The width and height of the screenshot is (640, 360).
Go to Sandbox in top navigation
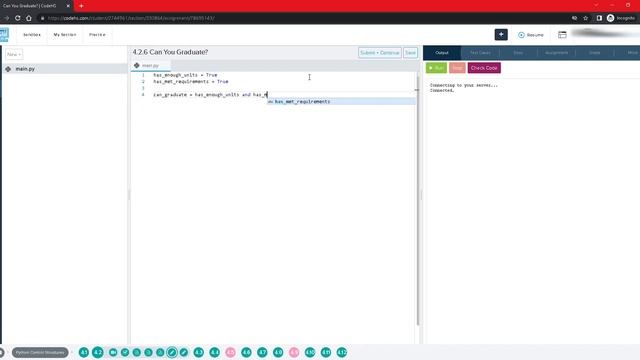[x=32, y=35]
